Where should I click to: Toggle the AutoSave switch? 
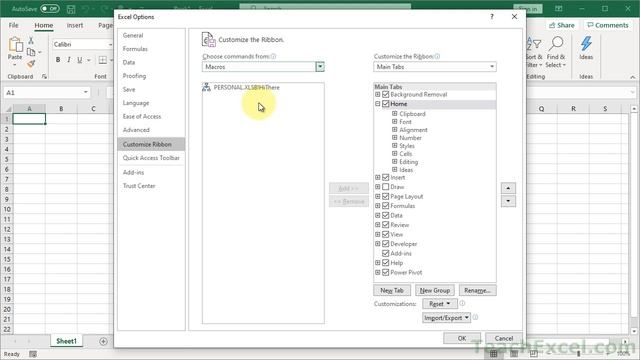pos(49,9)
